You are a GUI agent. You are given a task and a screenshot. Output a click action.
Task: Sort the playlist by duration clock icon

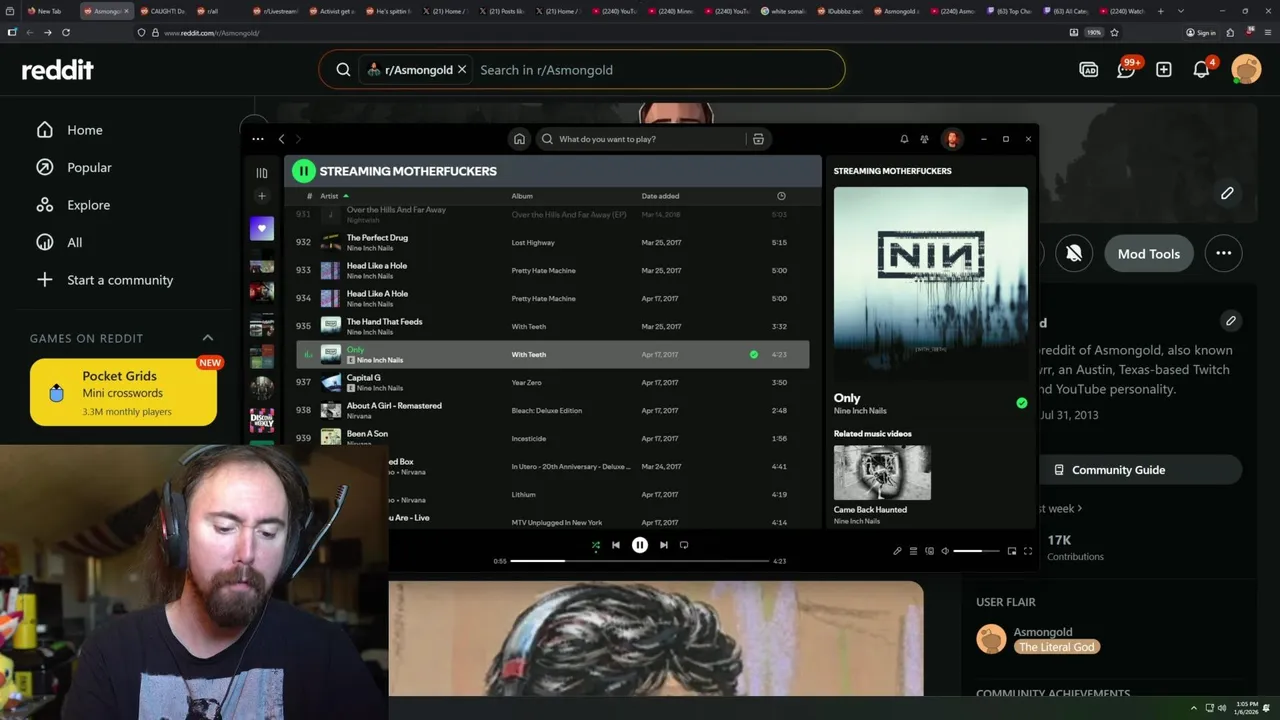(x=781, y=196)
